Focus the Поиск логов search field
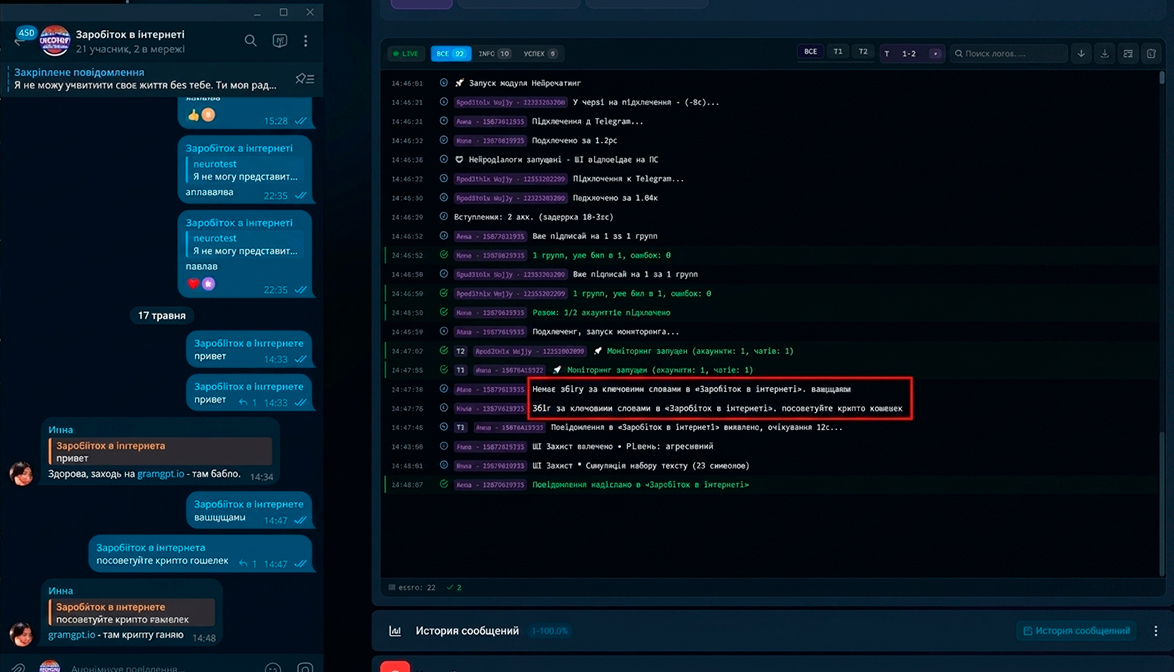The image size is (1174, 672). coord(1008,54)
